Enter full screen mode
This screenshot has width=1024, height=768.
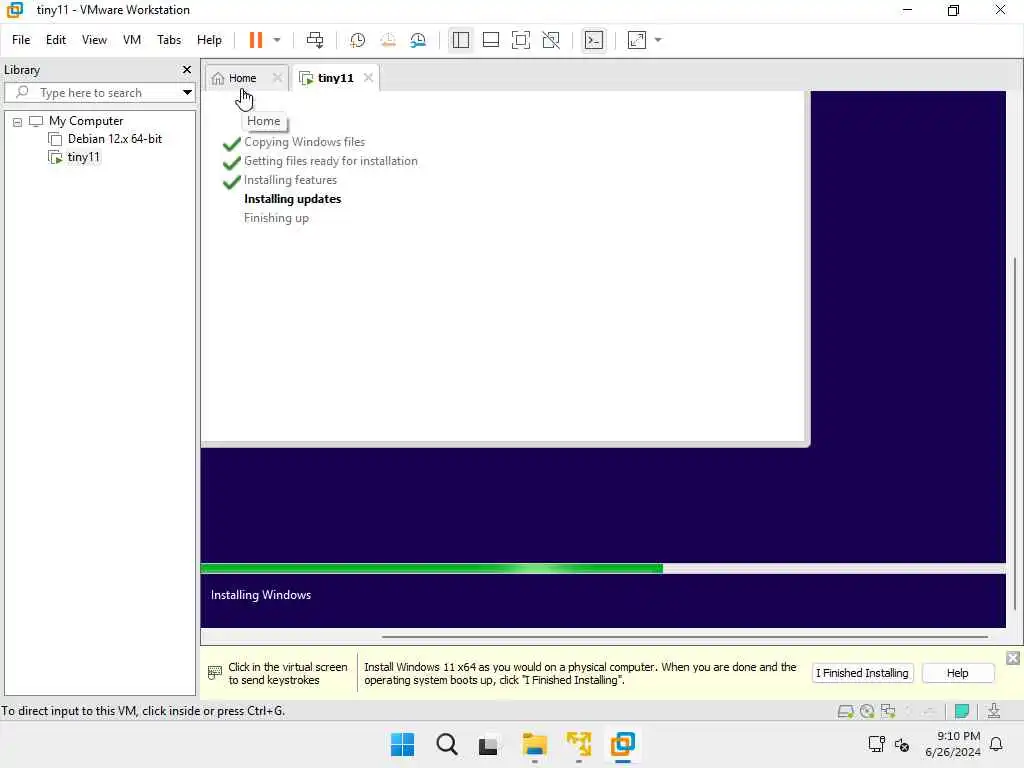pos(520,40)
